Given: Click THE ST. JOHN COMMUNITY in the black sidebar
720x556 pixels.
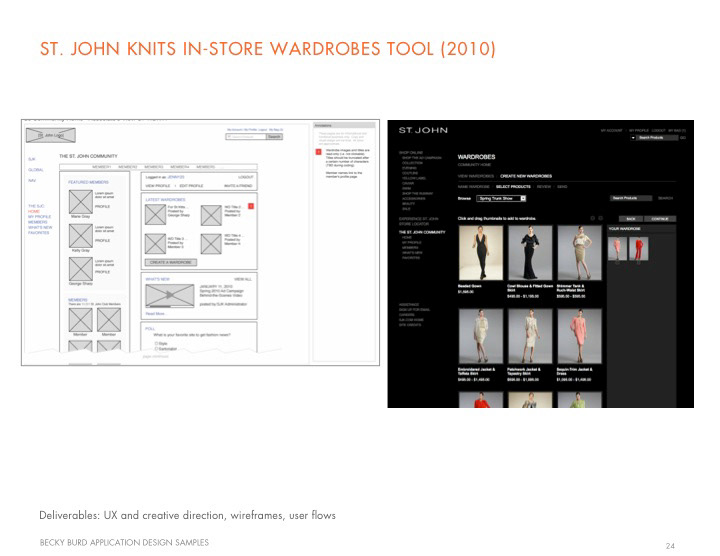Looking at the screenshot, I should coord(422,232).
